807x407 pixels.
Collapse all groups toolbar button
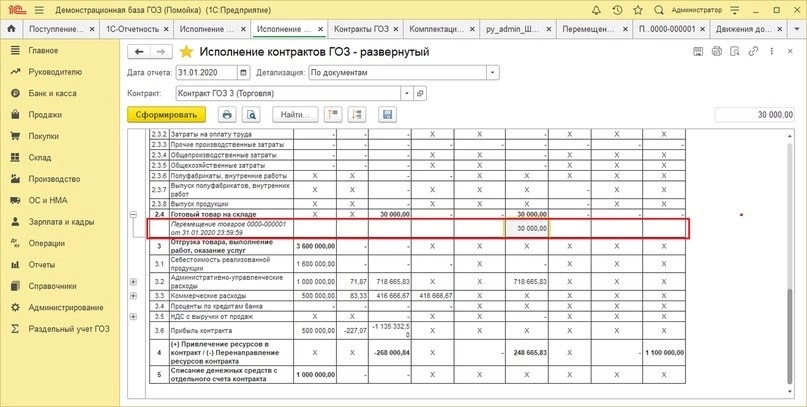coord(332,115)
